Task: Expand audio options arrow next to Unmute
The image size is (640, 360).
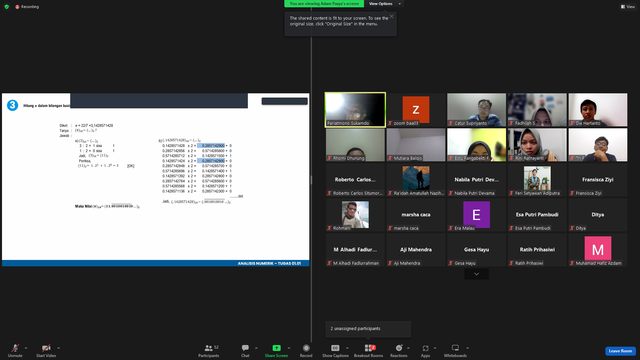Action: pyautogui.click(x=26, y=348)
